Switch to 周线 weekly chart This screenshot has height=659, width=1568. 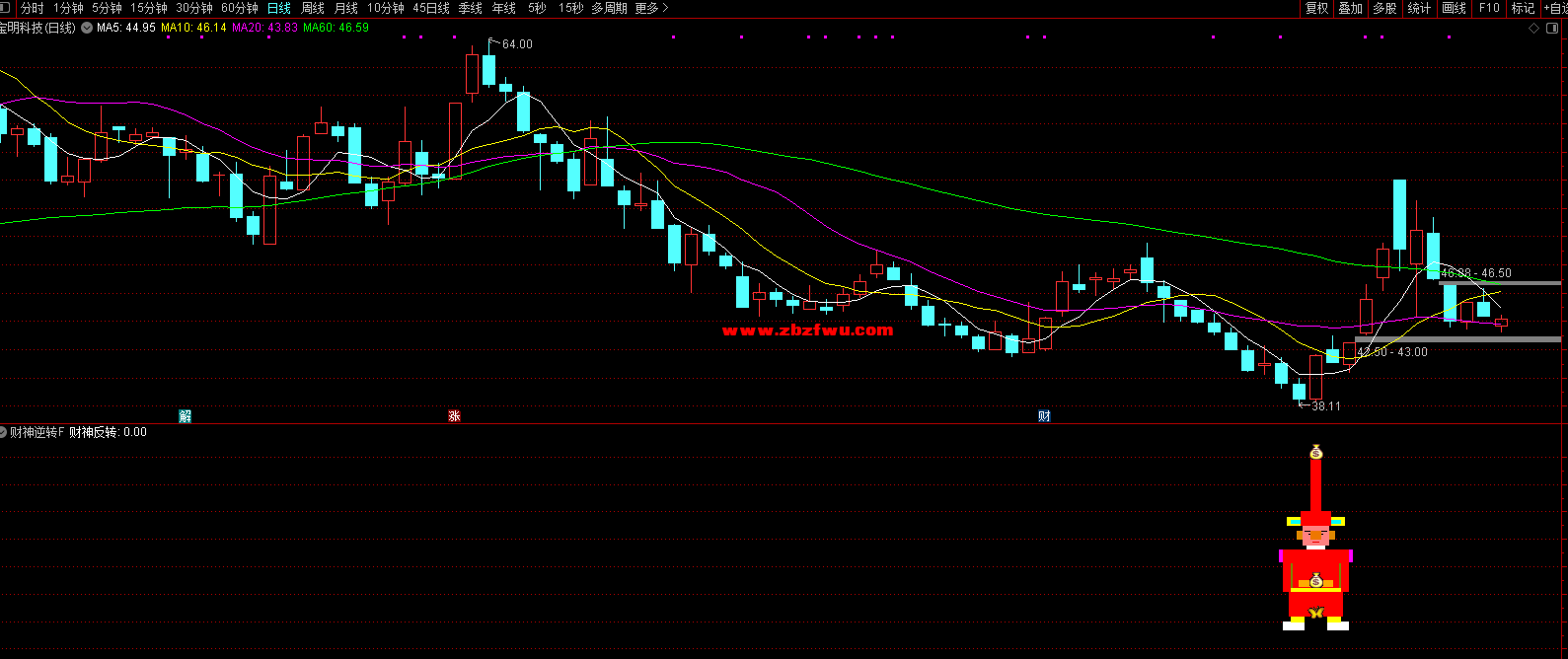click(x=313, y=8)
